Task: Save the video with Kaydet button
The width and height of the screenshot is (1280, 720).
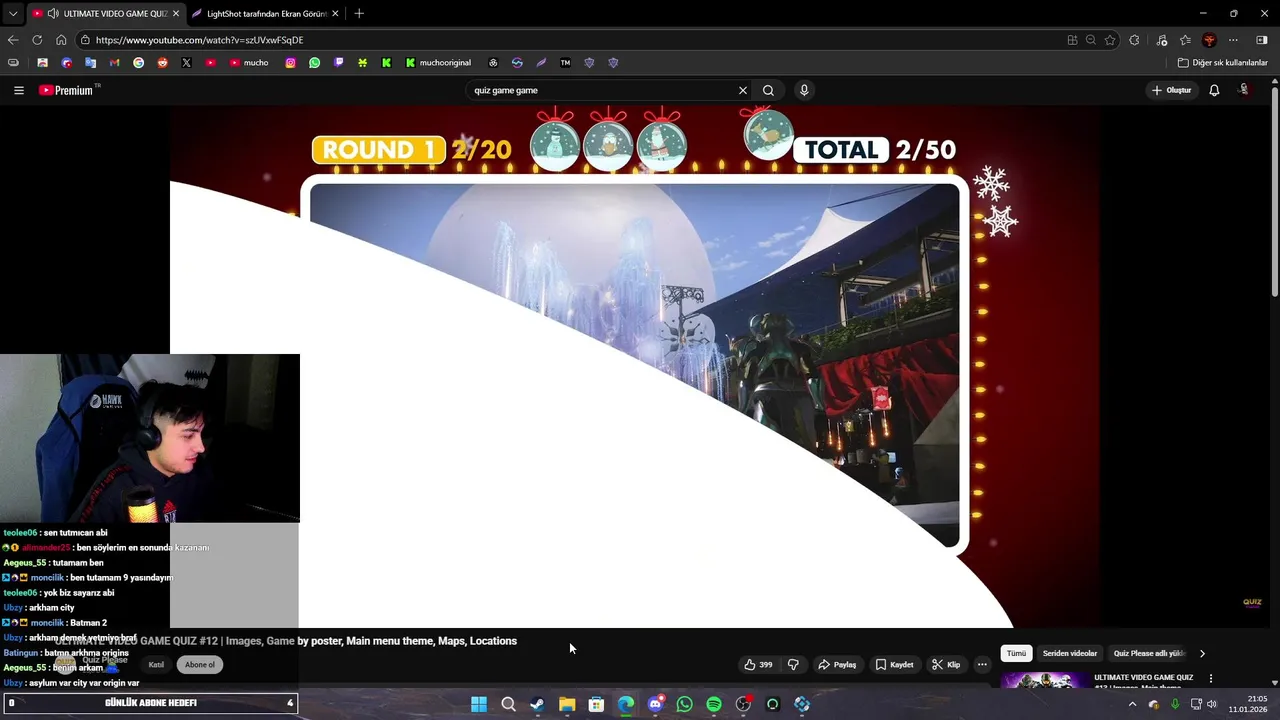Action: pyautogui.click(x=894, y=664)
